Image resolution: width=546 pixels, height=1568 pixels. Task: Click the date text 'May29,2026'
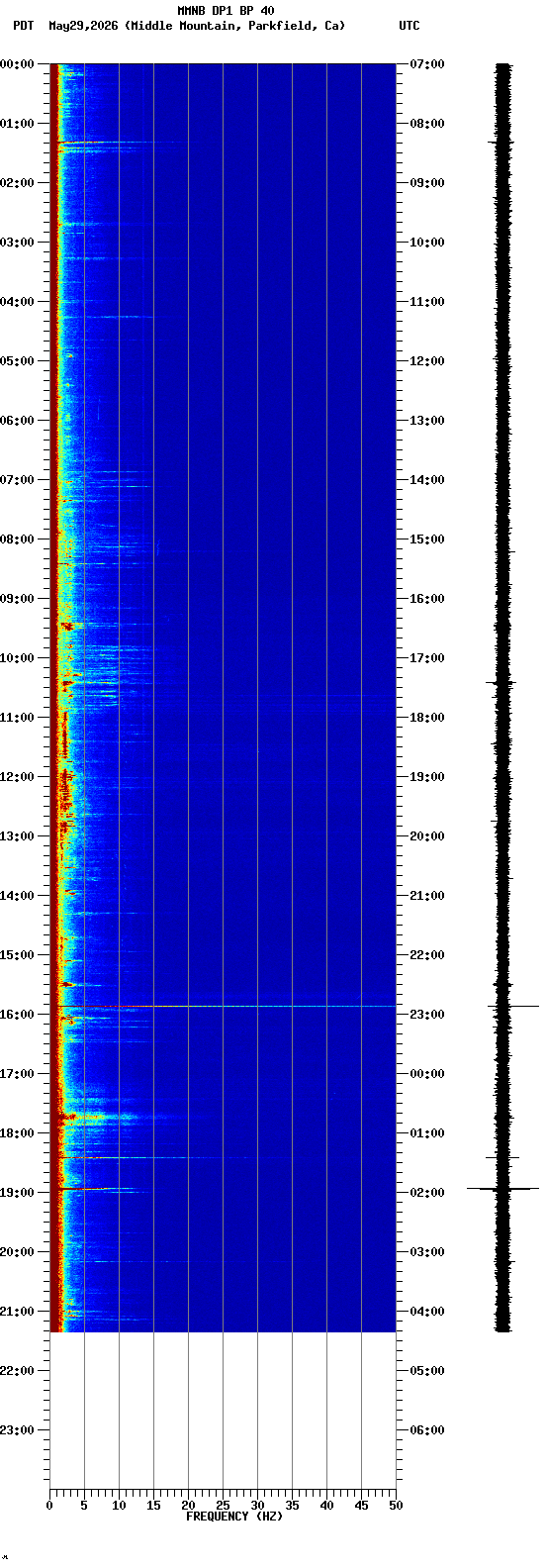point(82,26)
